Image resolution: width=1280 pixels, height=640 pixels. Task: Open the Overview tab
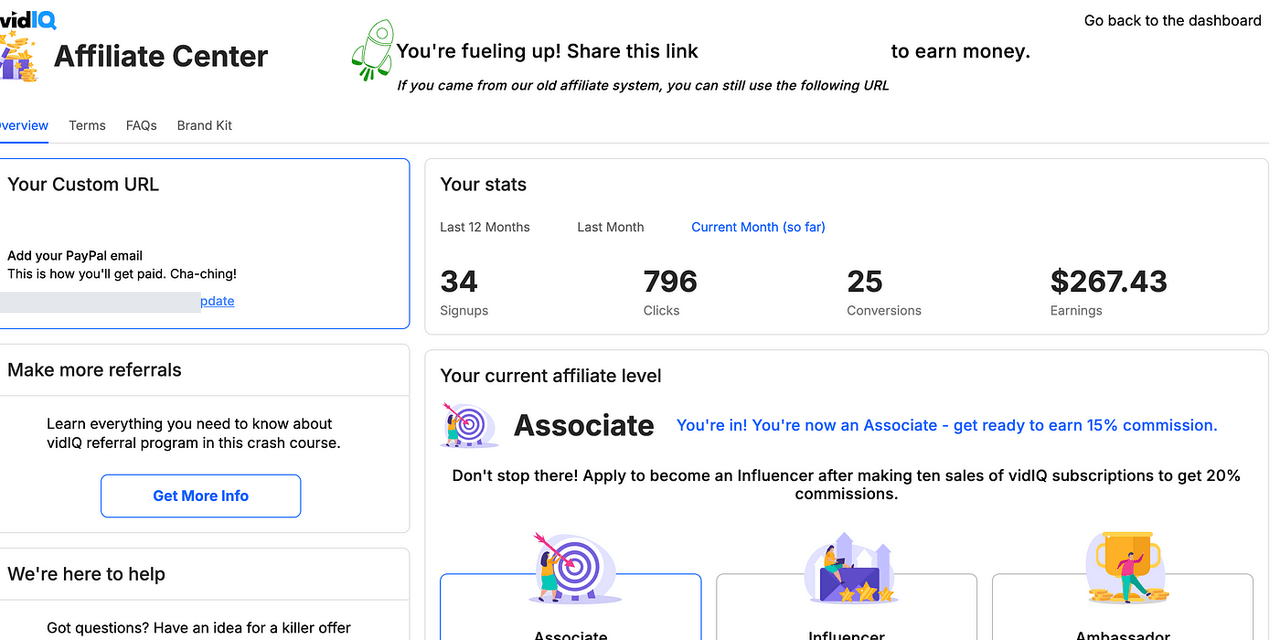[23, 125]
